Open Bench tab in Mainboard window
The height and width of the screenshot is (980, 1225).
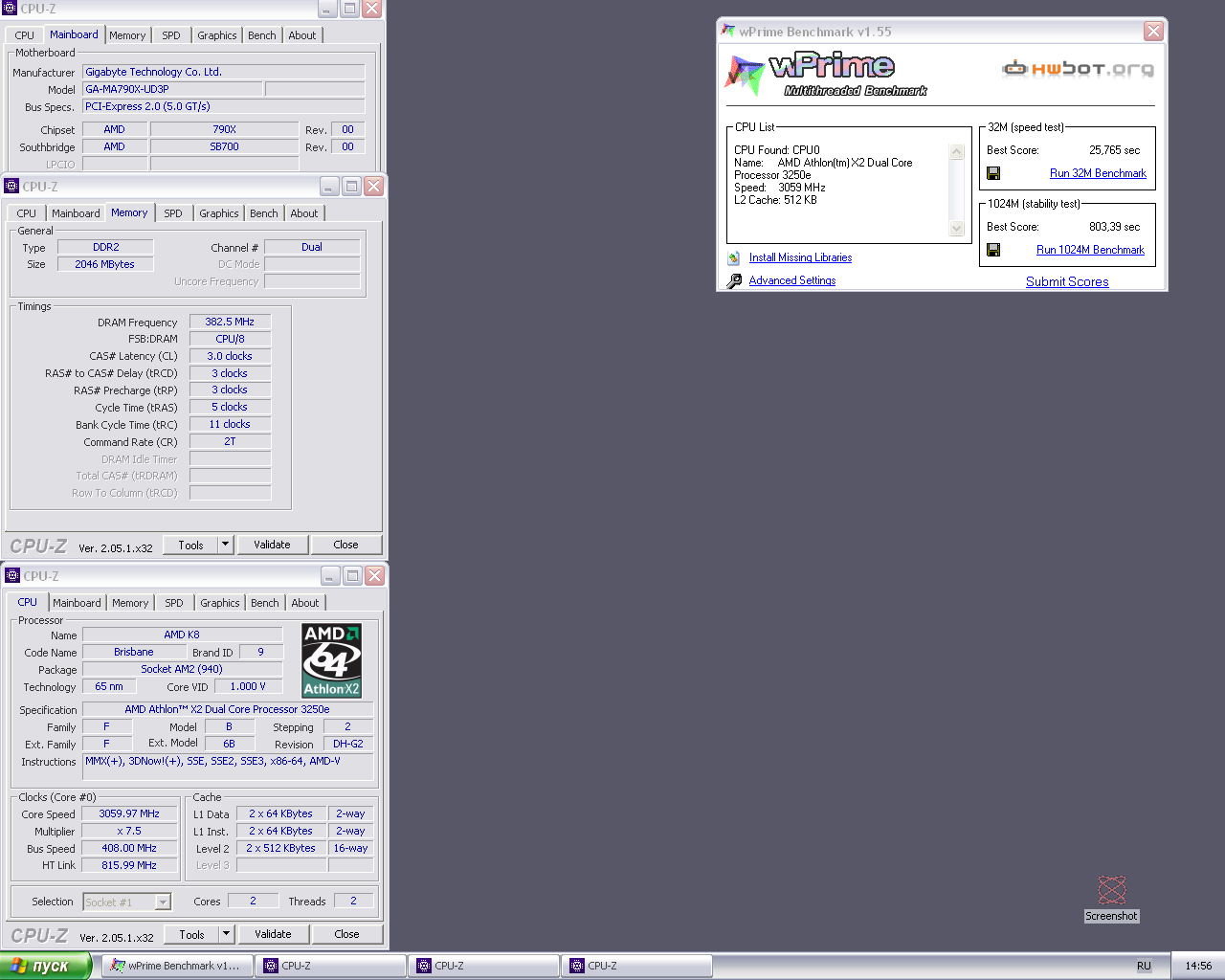(262, 35)
